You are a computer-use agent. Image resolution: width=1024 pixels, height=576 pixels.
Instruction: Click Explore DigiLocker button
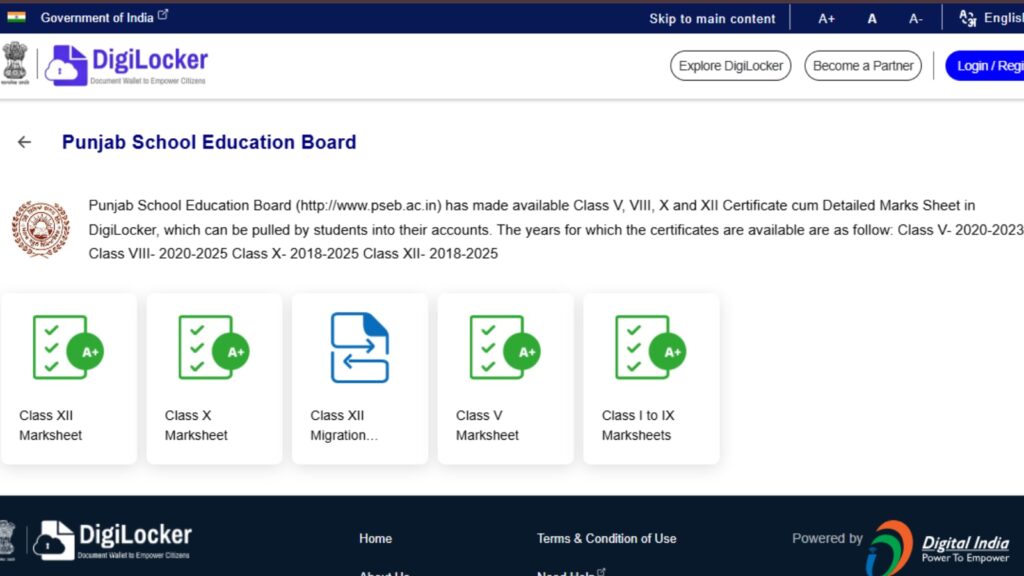(730, 66)
